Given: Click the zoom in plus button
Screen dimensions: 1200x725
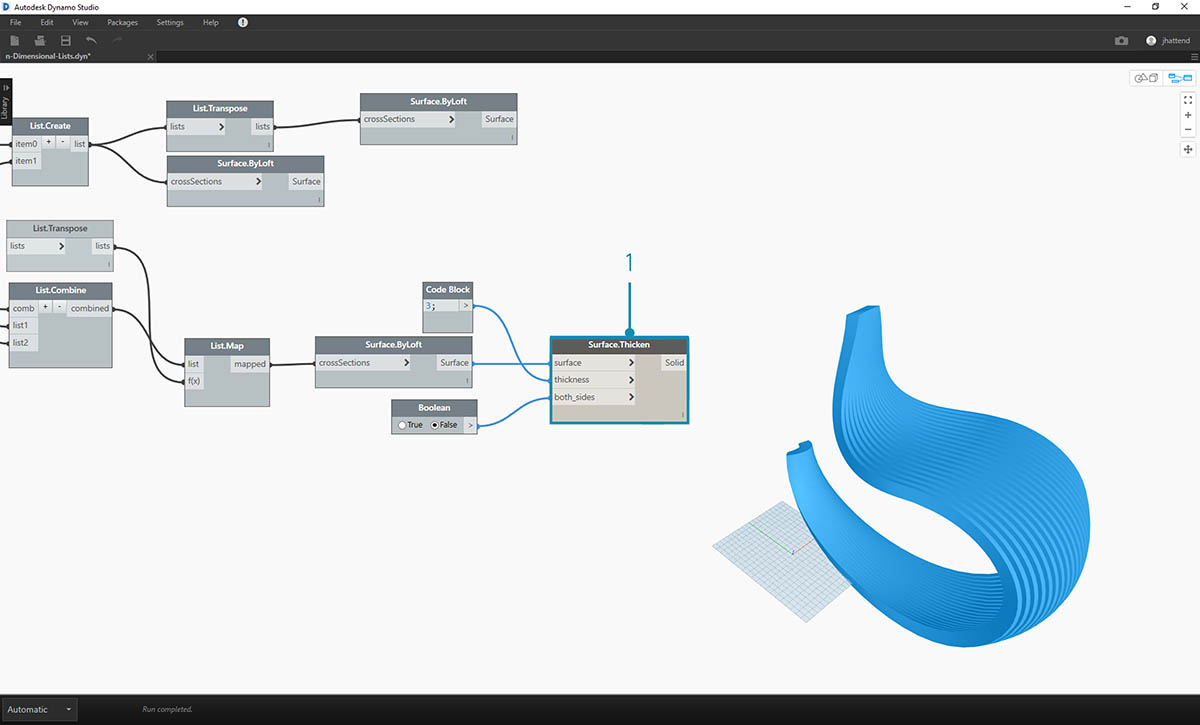Looking at the screenshot, I should coord(1188,115).
